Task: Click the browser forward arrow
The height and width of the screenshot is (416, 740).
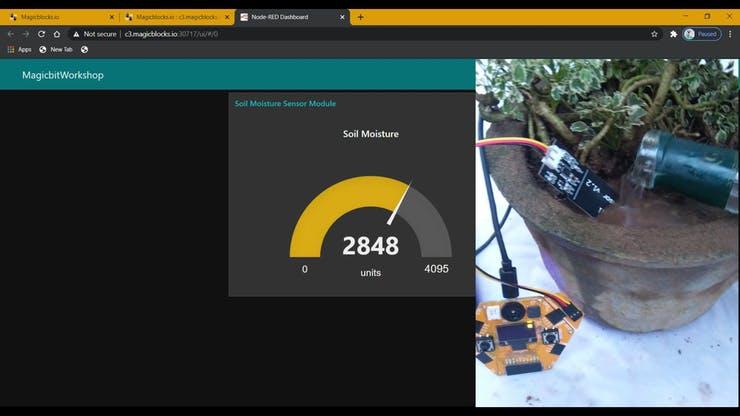Action: pos(26,33)
